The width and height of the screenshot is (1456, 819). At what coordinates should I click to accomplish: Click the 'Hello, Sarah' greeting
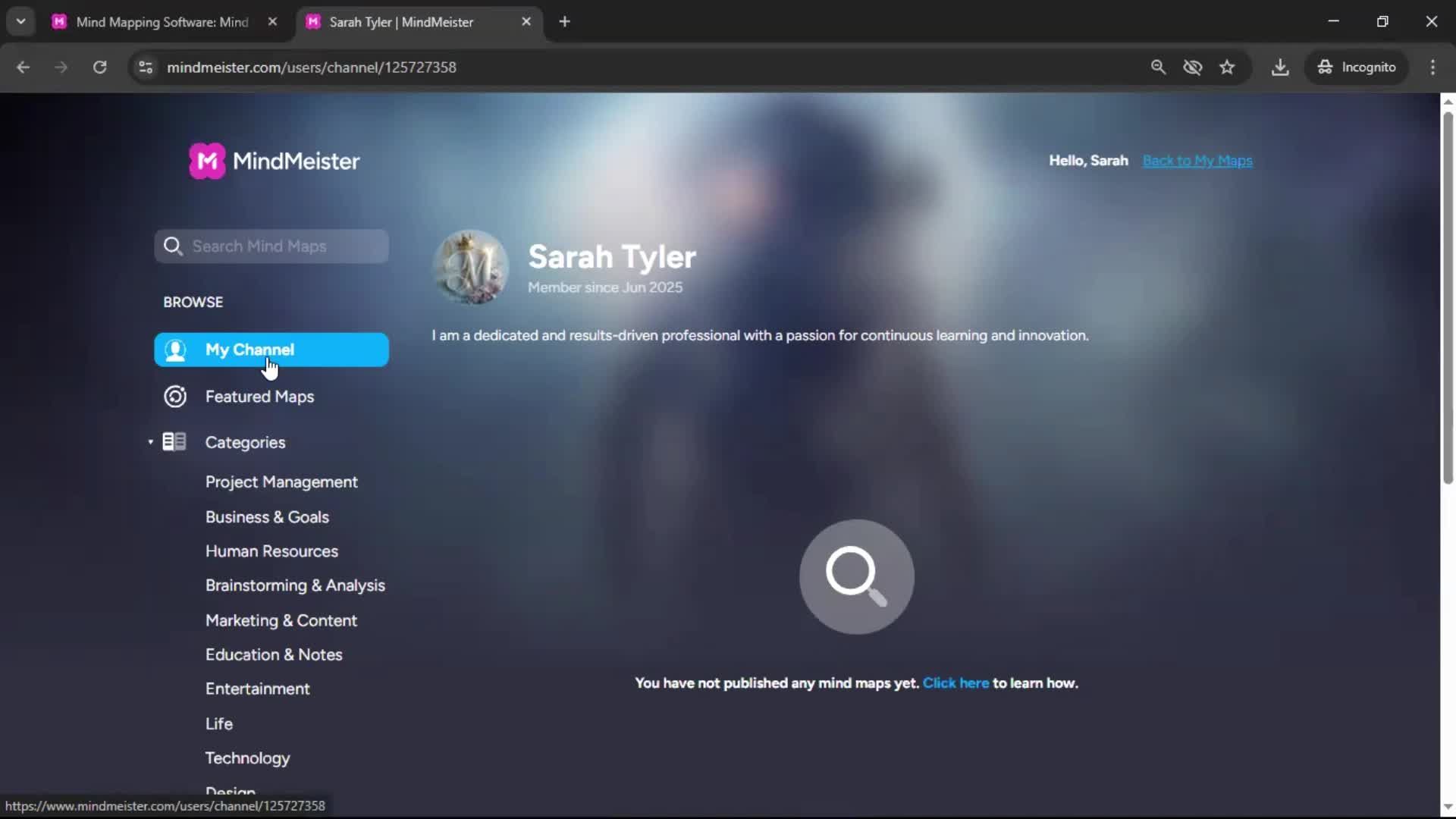(x=1088, y=161)
